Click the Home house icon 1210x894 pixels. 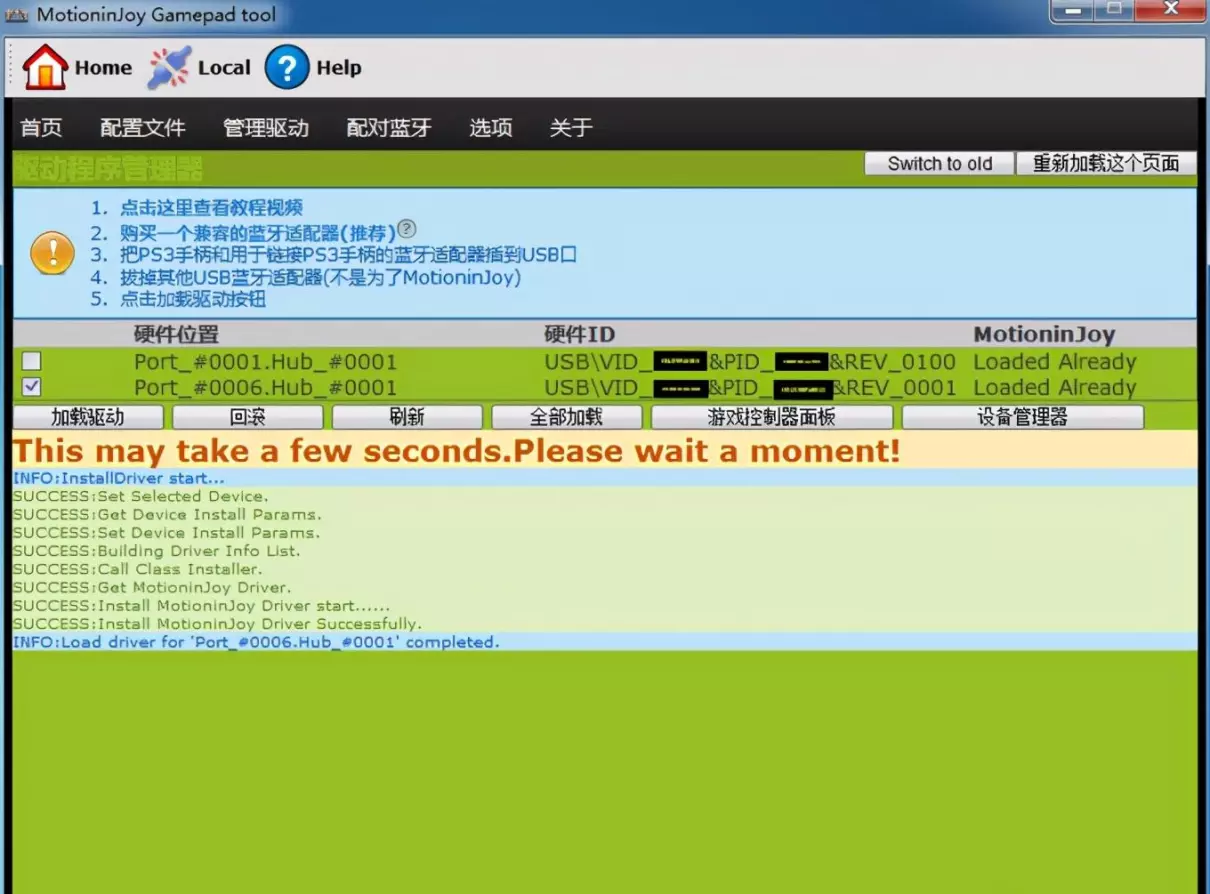(45, 68)
